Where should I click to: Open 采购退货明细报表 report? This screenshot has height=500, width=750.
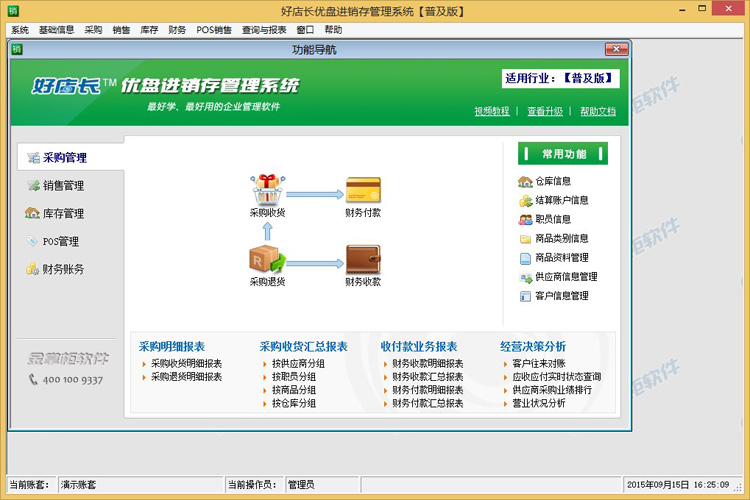pyautogui.click(x=187, y=377)
